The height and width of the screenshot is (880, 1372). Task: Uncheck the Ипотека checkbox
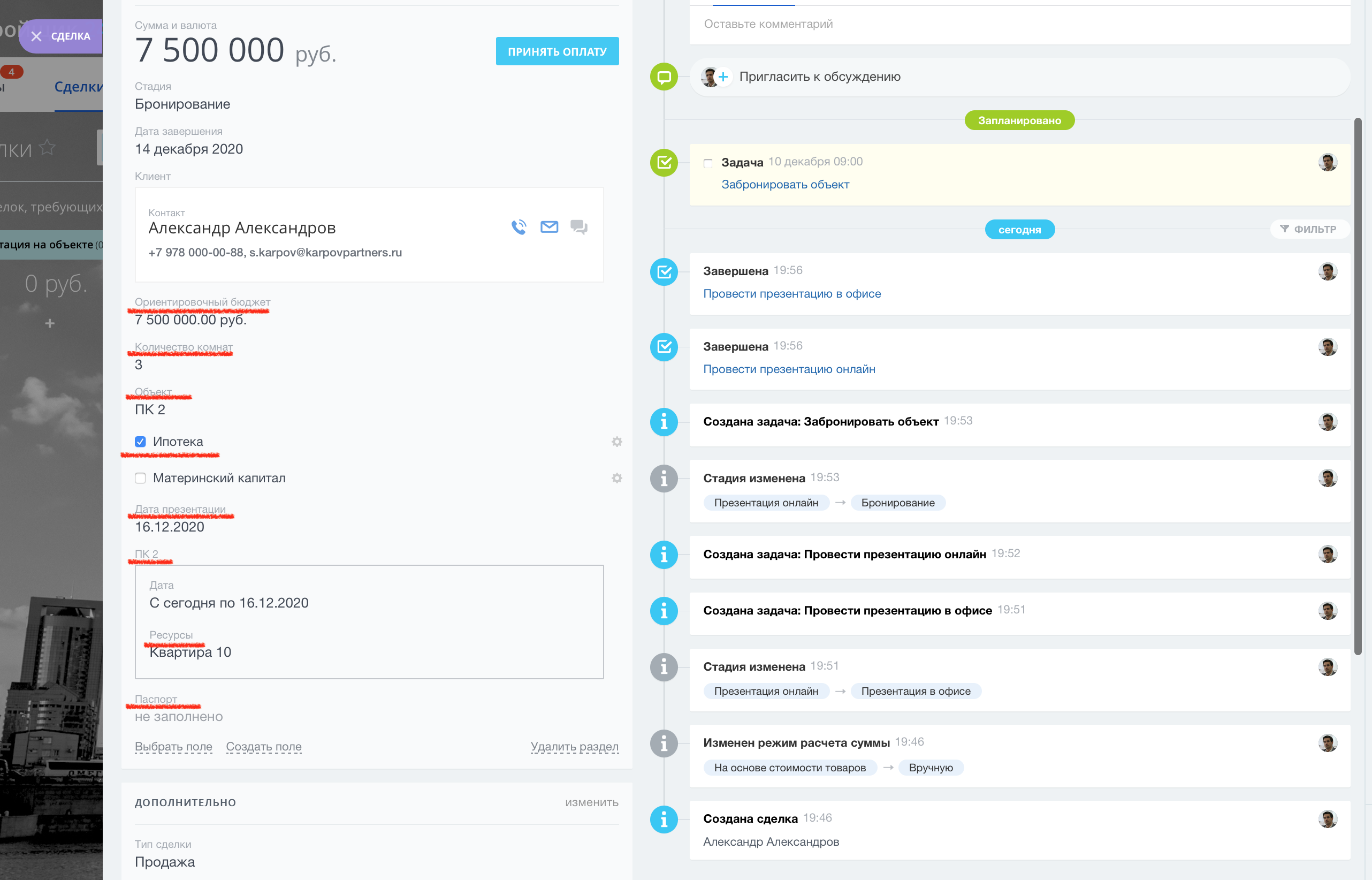click(141, 442)
